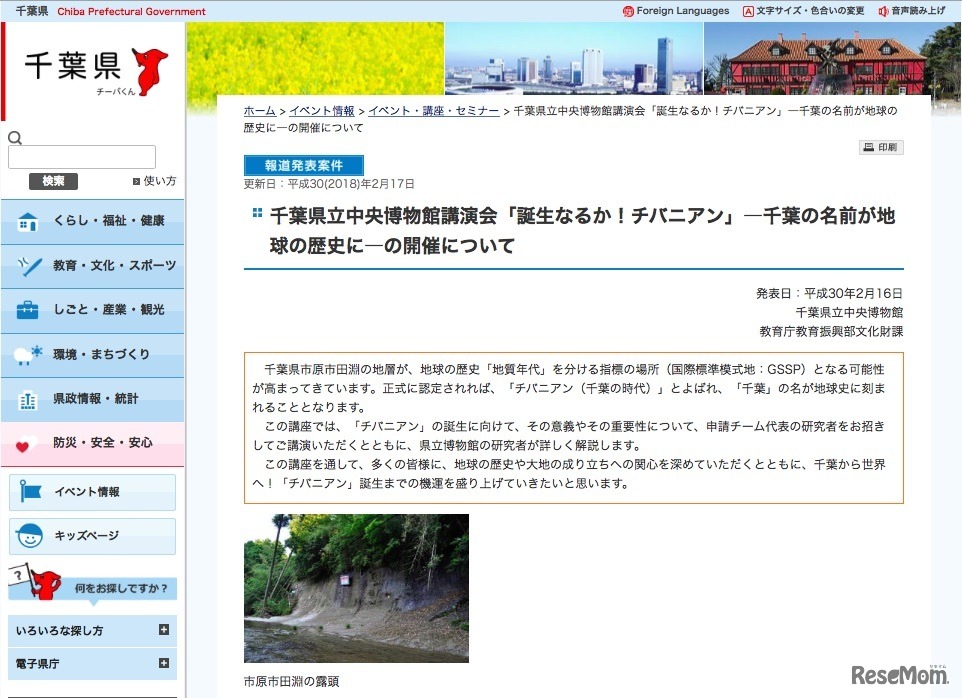This screenshot has height=698, width=962.
Task: Click the globe icon for Foreign Languages
Action: coord(629,11)
